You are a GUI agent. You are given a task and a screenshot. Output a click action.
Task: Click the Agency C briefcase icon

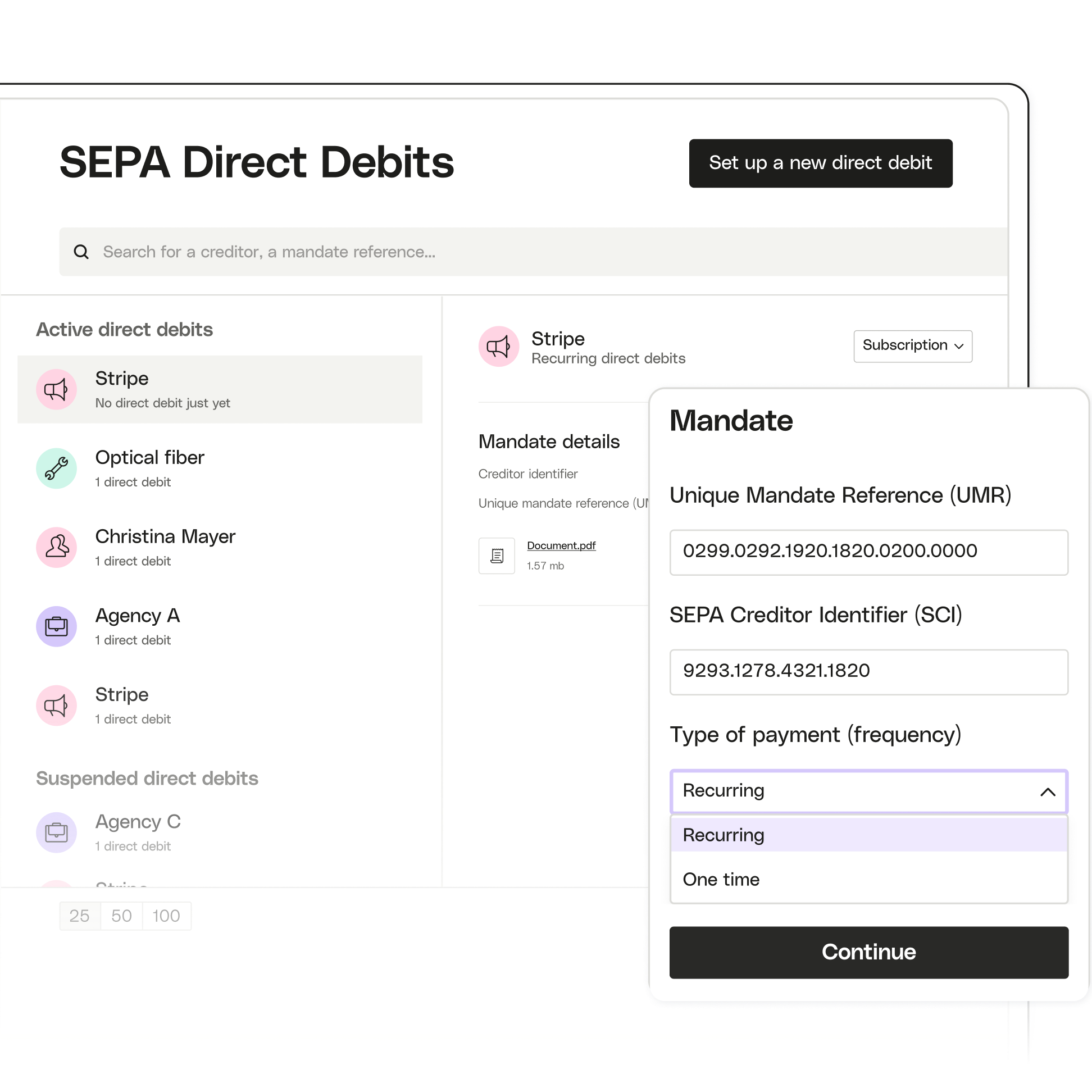pos(58,830)
